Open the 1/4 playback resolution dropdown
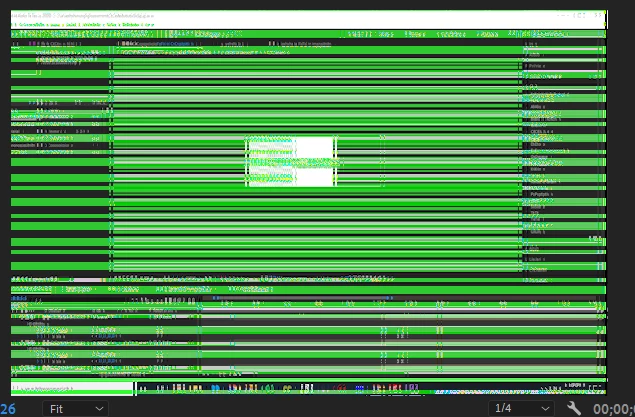 coord(522,408)
